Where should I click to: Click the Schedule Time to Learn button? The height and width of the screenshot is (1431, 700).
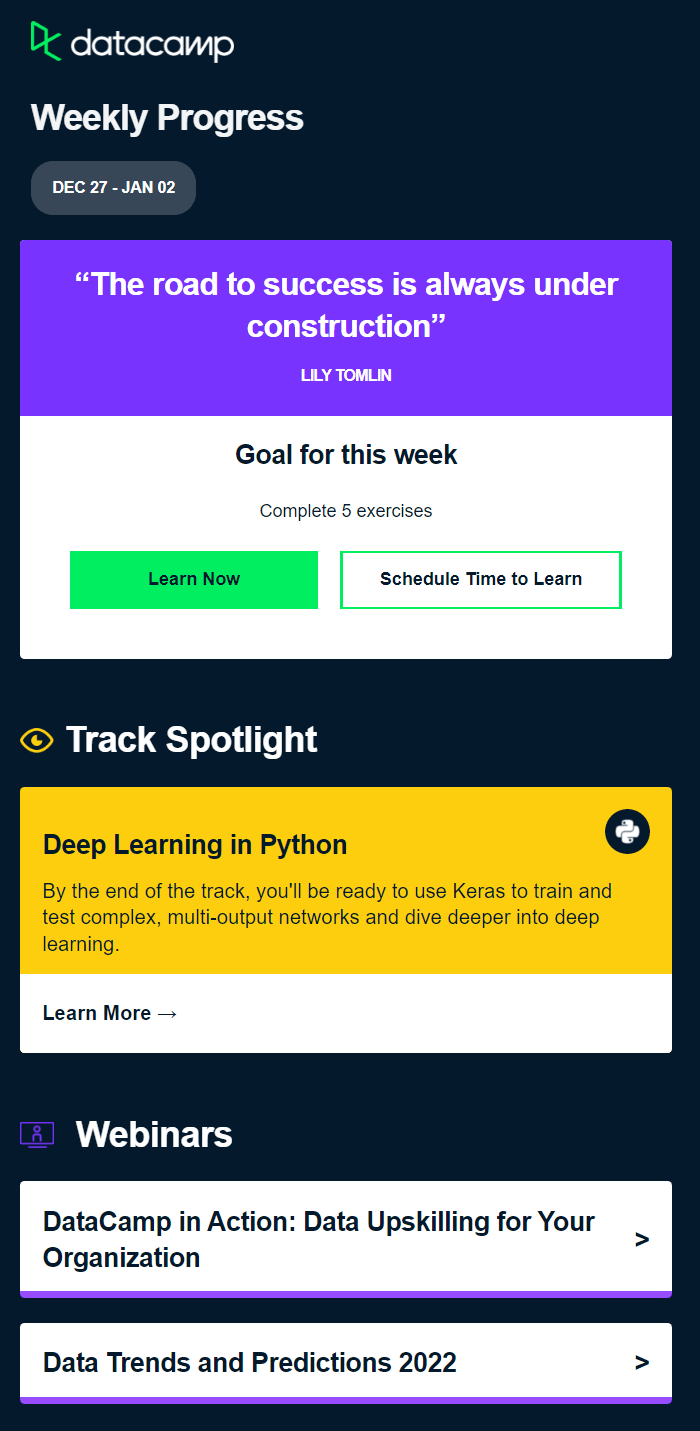coord(481,580)
